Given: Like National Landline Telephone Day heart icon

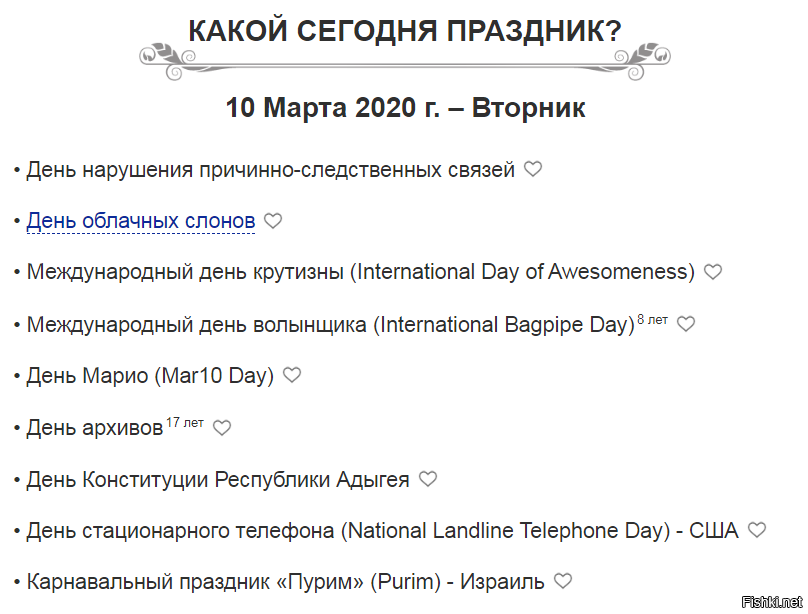Looking at the screenshot, I should pyautogui.click(x=756, y=530).
